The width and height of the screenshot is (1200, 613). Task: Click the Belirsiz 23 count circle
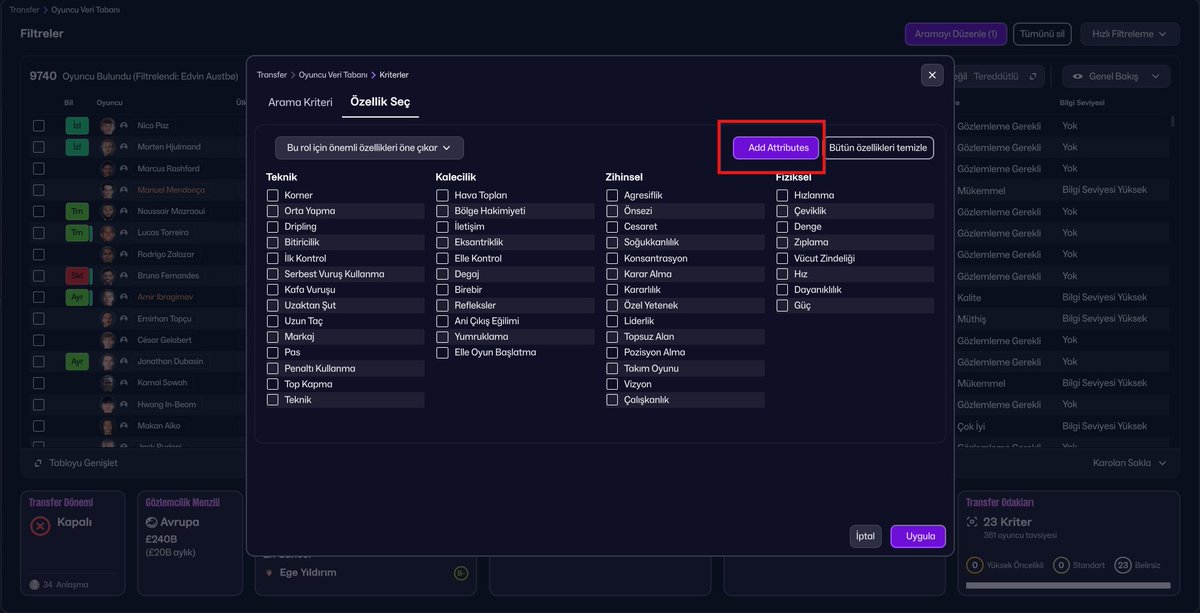click(1122, 565)
